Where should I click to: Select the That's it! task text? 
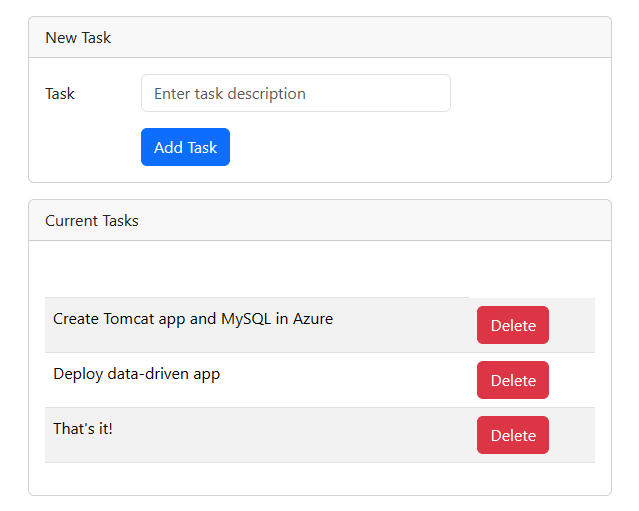click(x=83, y=428)
